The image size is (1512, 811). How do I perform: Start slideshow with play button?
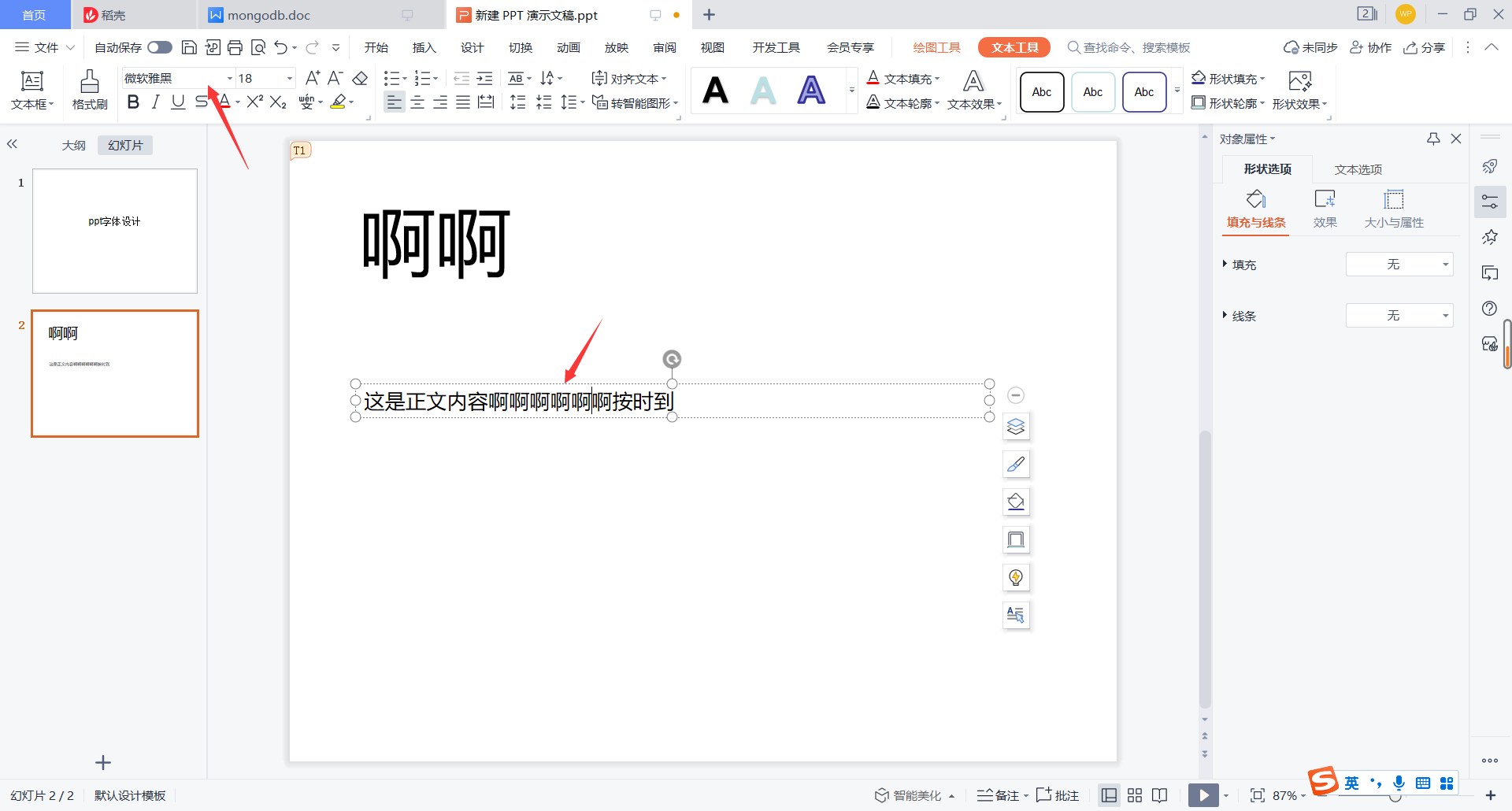coord(1203,795)
